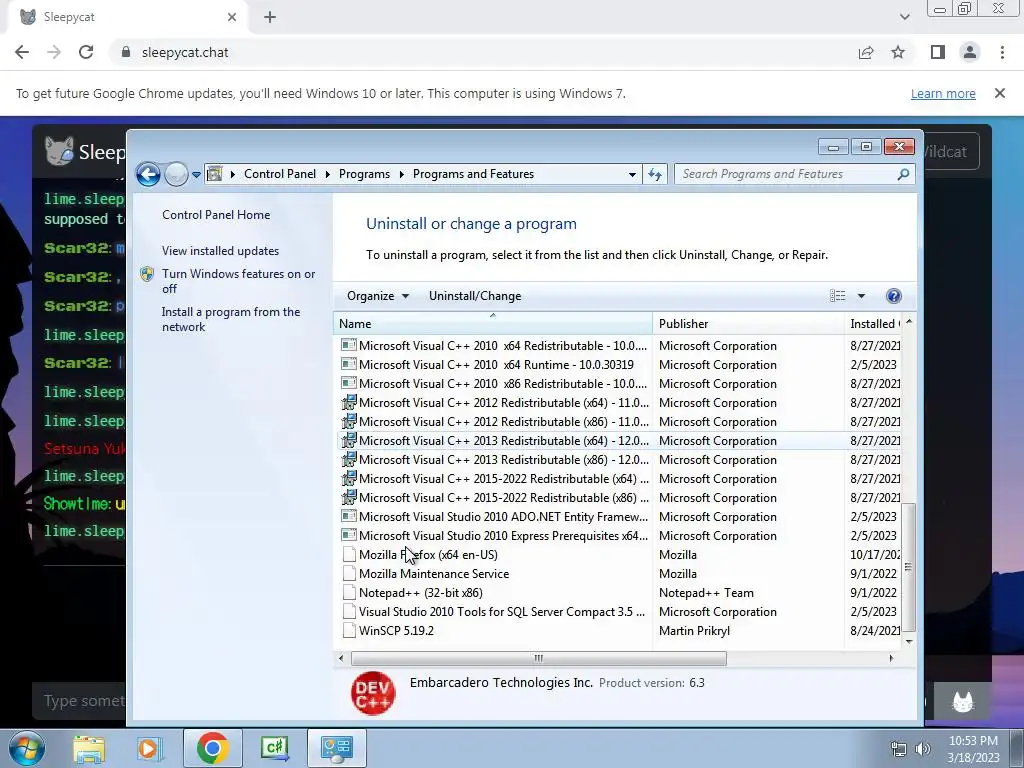
Task: Expand the address bar history dropdown
Action: point(632,174)
